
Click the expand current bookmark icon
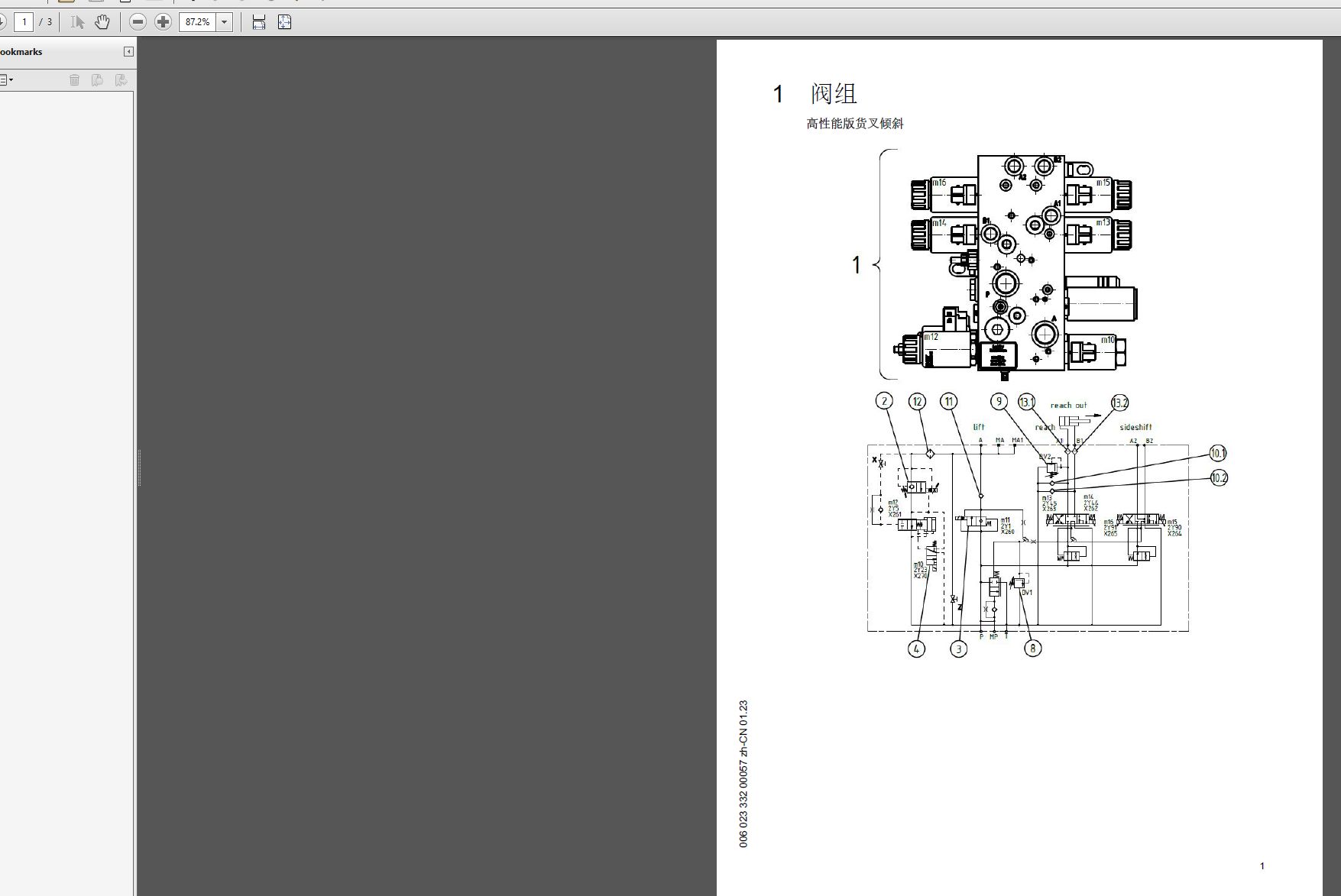point(121,79)
